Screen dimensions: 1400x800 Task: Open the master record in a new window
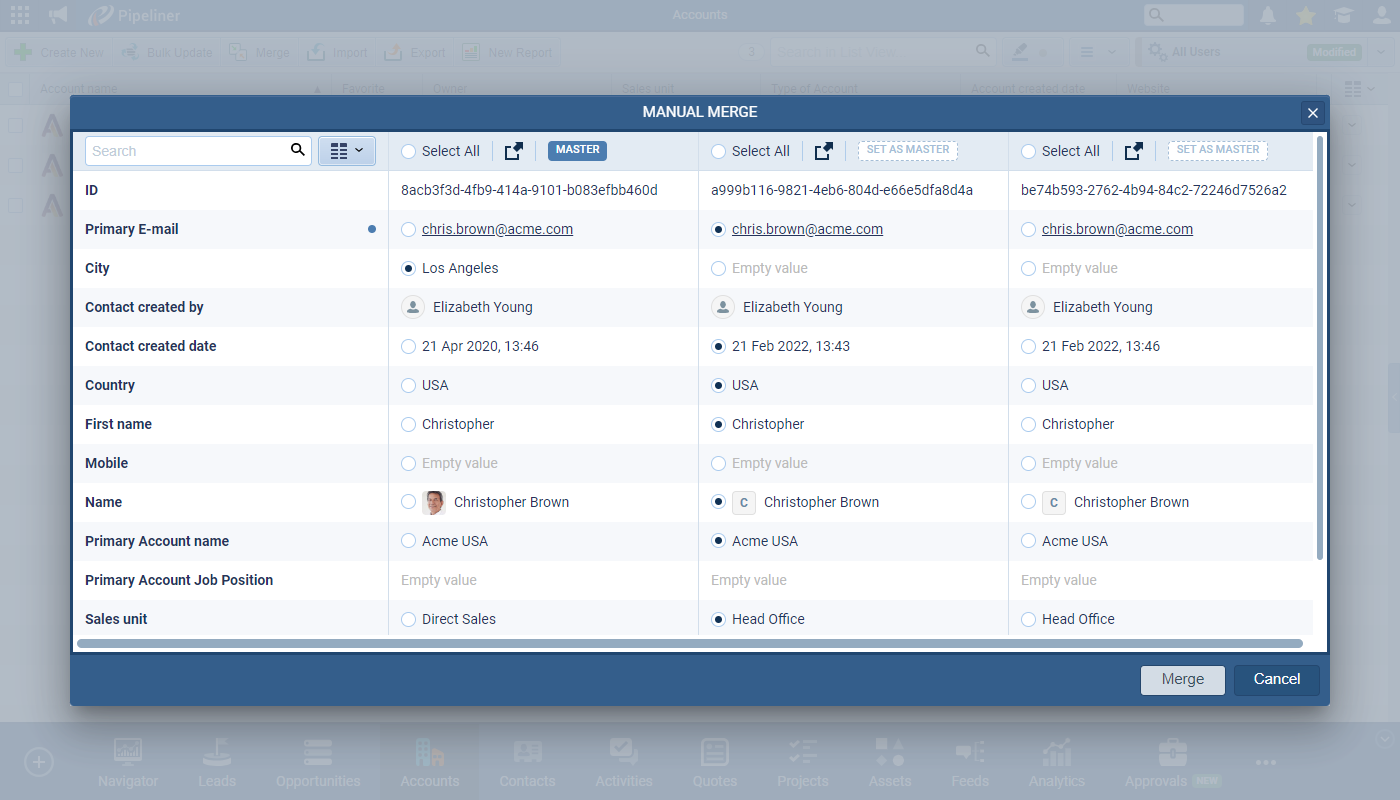(x=514, y=151)
